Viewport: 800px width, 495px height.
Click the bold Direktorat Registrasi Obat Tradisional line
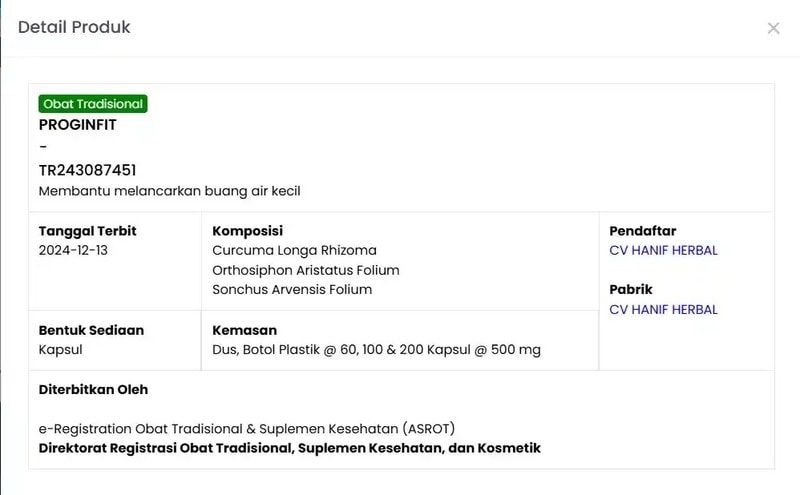tap(289, 448)
